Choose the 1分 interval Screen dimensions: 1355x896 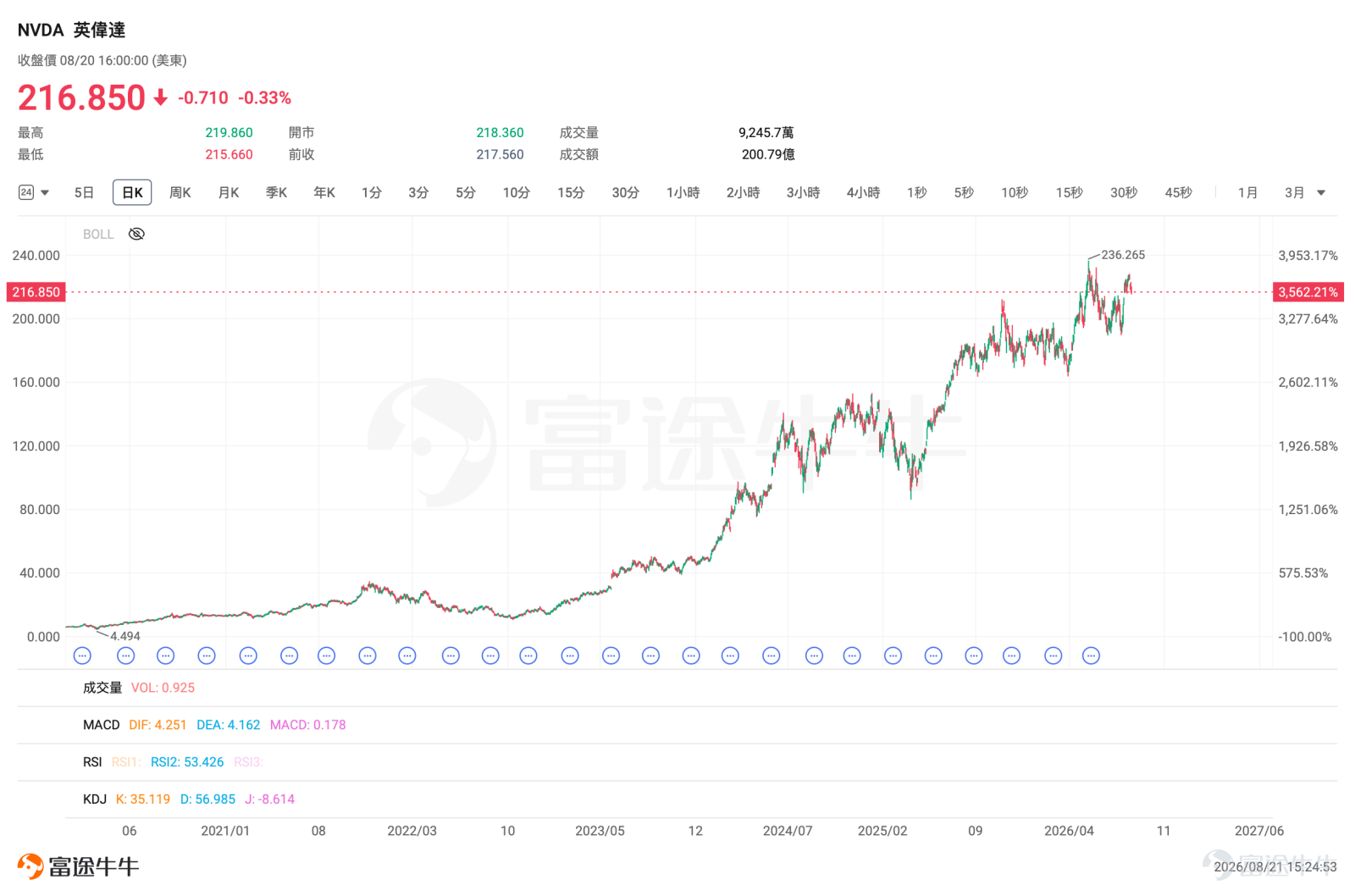point(371,192)
